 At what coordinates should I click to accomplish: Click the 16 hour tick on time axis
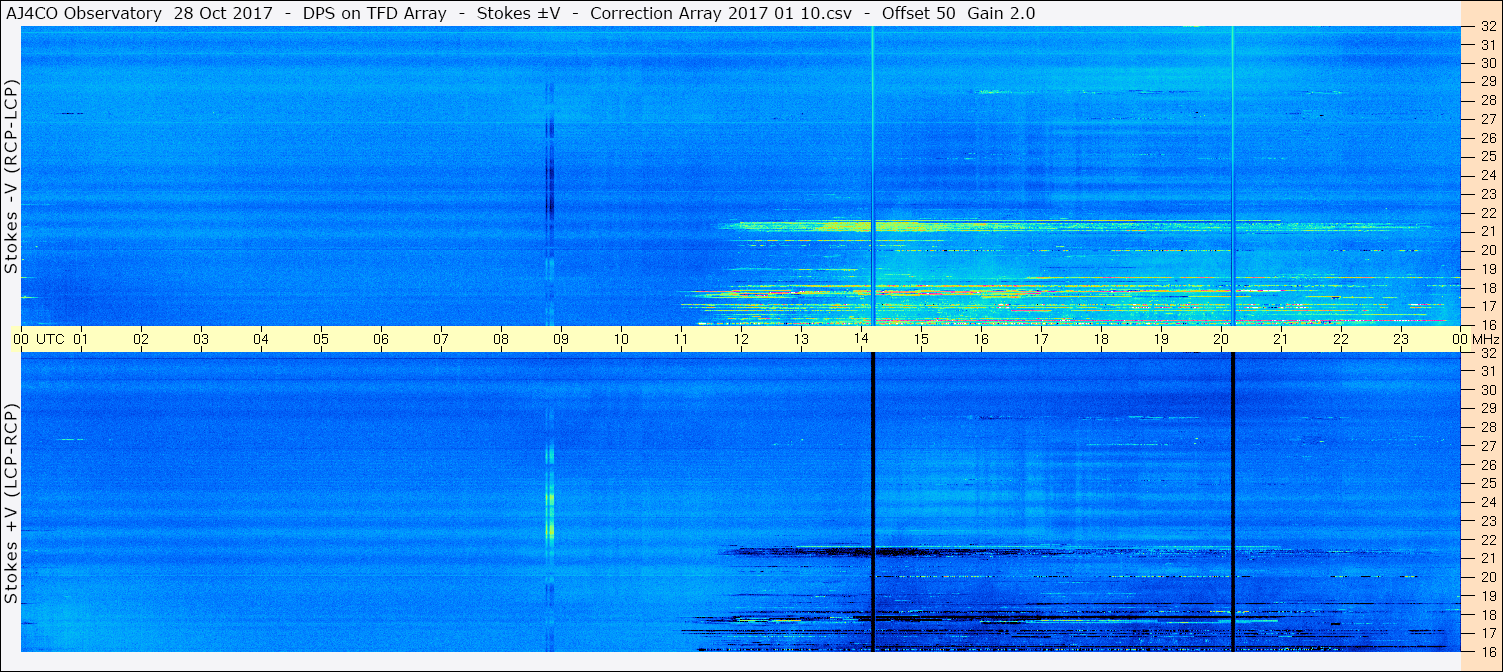point(981,339)
